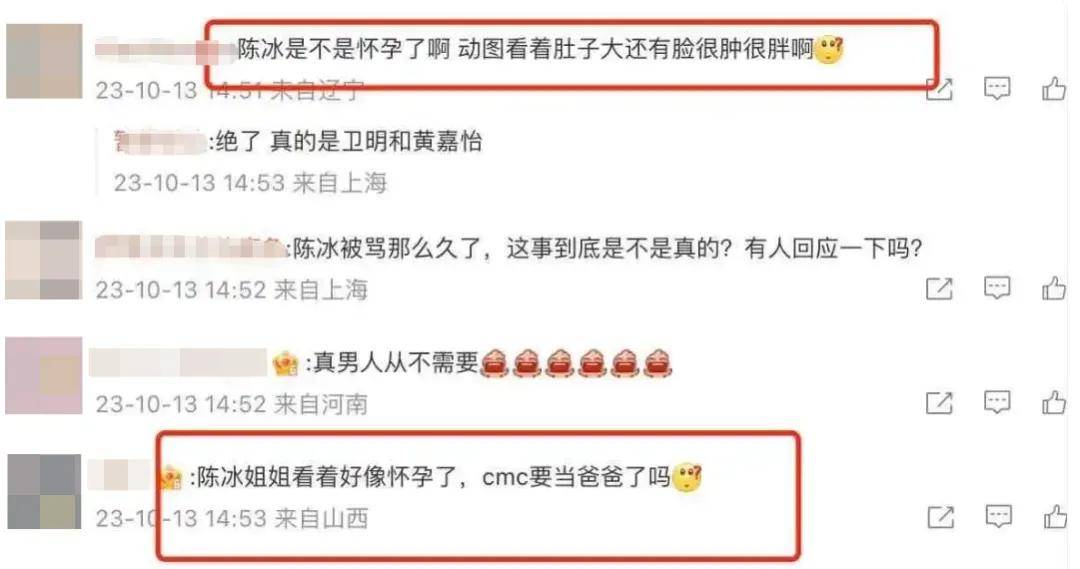Reply to the 辽宁 comment at 14:51
This screenshot has height=569, width=1080.
pyautogui.click(x=997, y=89)
